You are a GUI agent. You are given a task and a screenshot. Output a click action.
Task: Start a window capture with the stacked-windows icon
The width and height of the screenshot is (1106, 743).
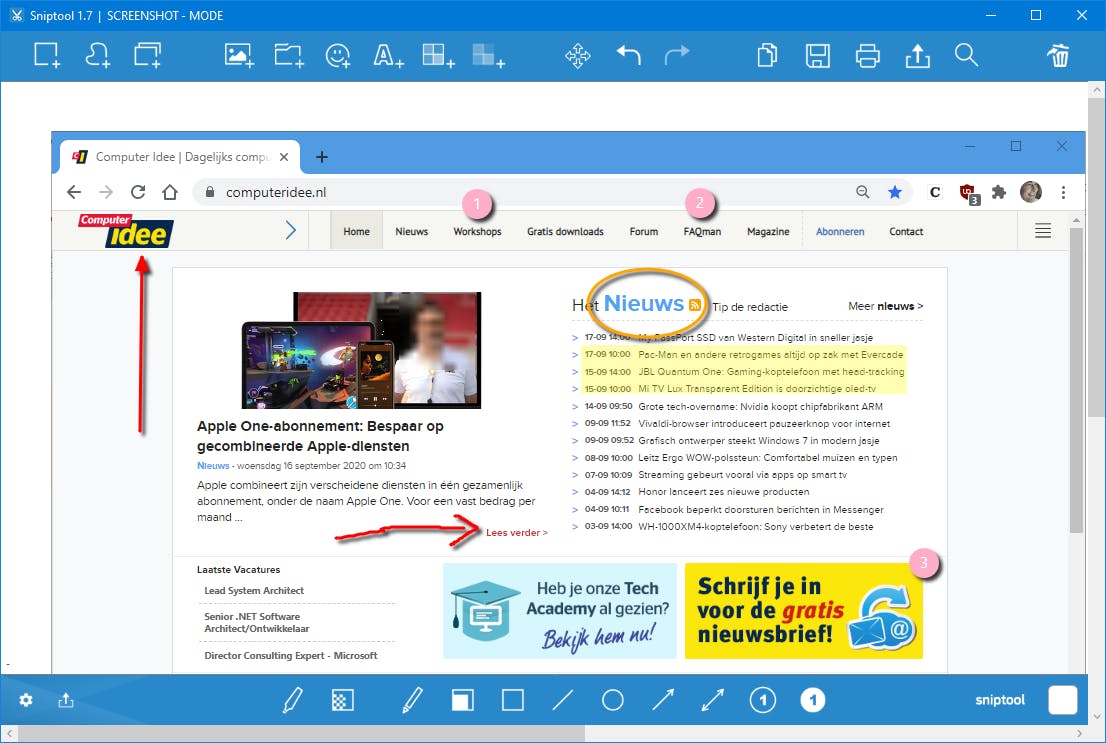[x=147, y=55]
